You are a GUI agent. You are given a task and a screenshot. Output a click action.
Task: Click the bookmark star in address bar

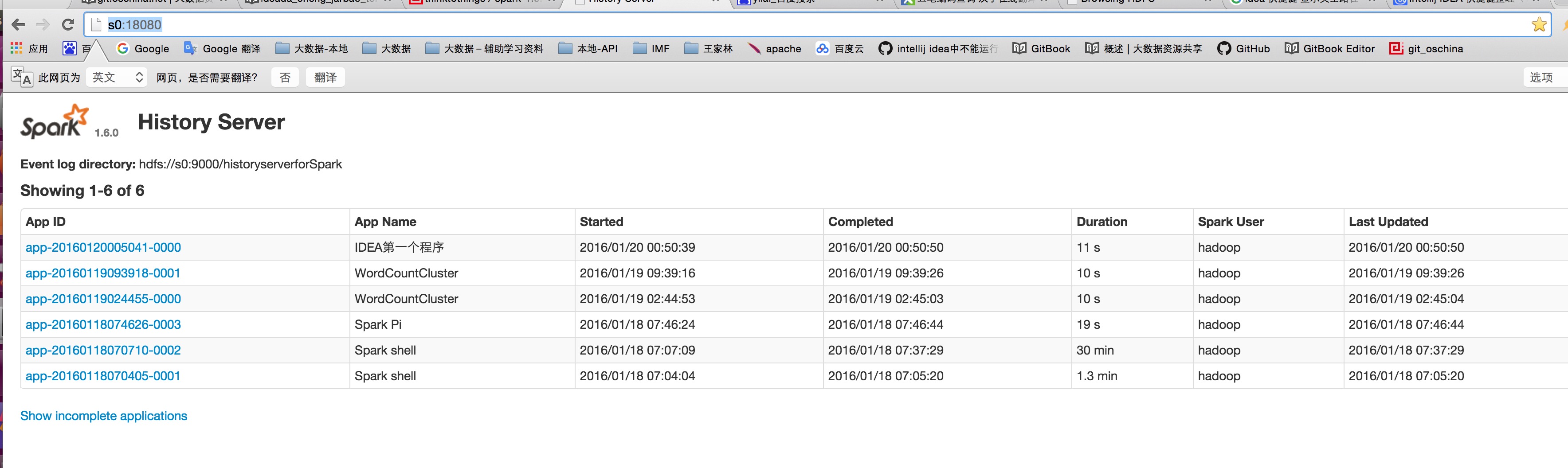click(1539, 25)
